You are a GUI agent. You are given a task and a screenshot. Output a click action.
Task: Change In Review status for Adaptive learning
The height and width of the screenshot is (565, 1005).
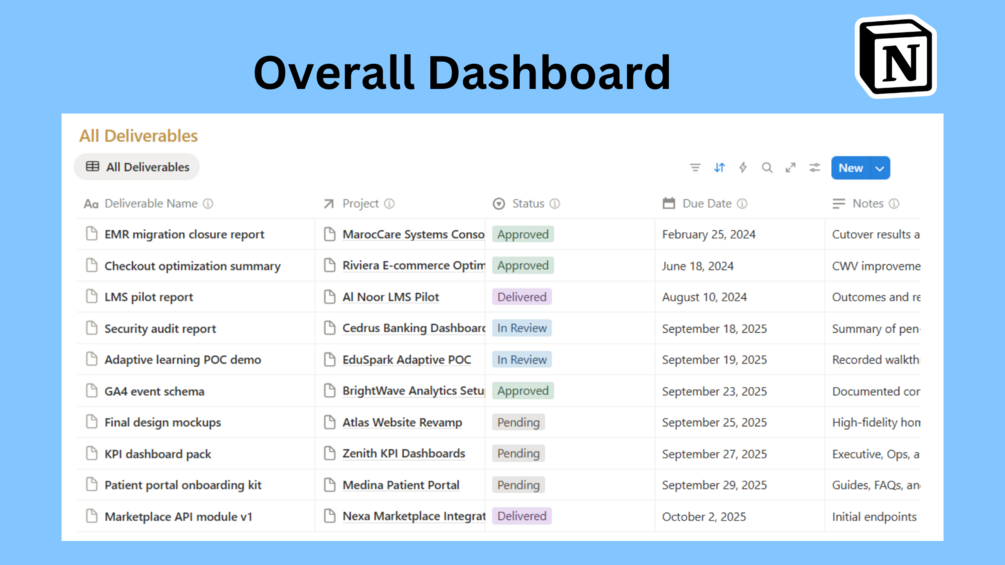pyautogui.click(x=522, y=360)
